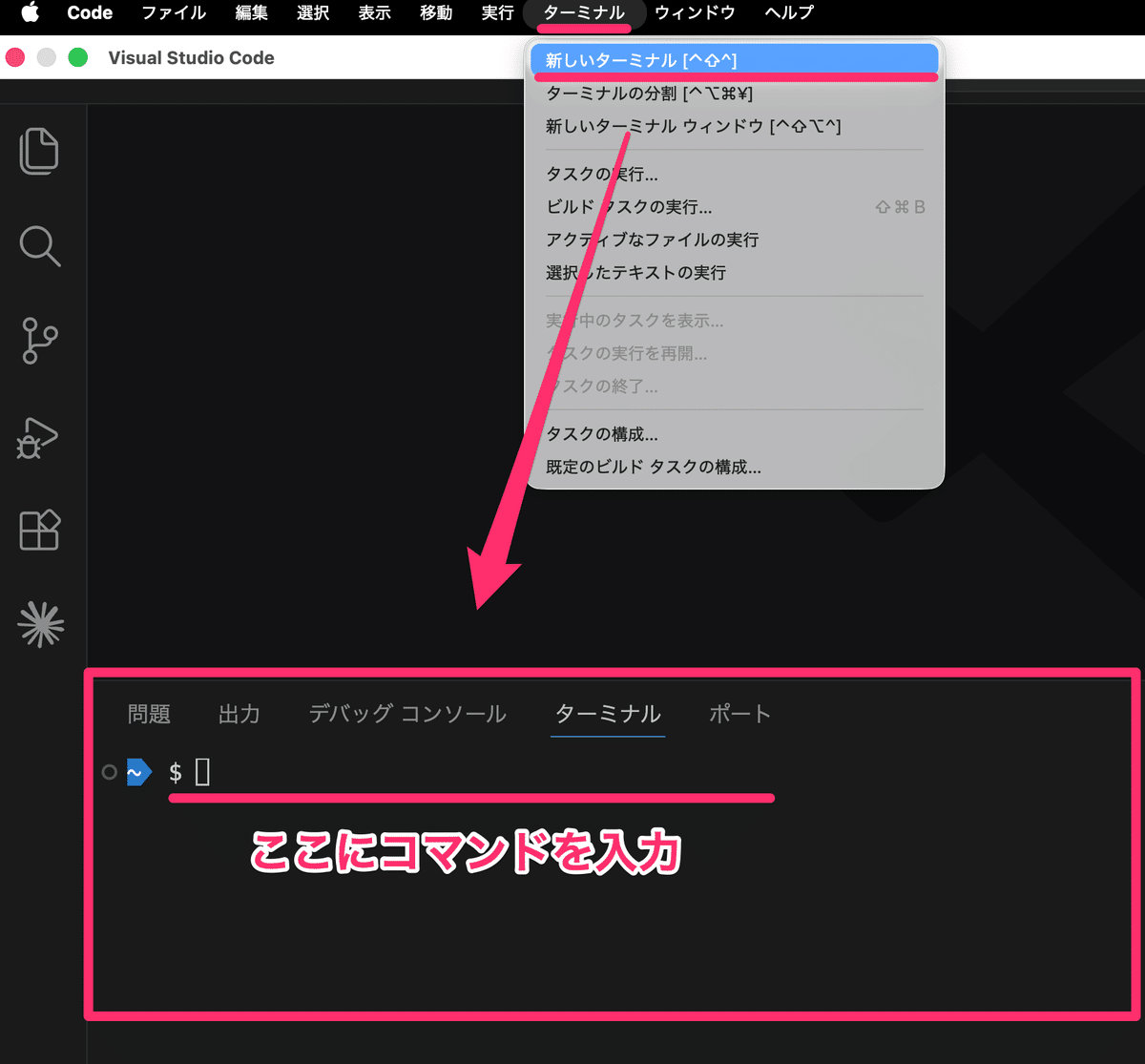
Task: Click the Visual Studio Code window title
Action: [191, 57]
